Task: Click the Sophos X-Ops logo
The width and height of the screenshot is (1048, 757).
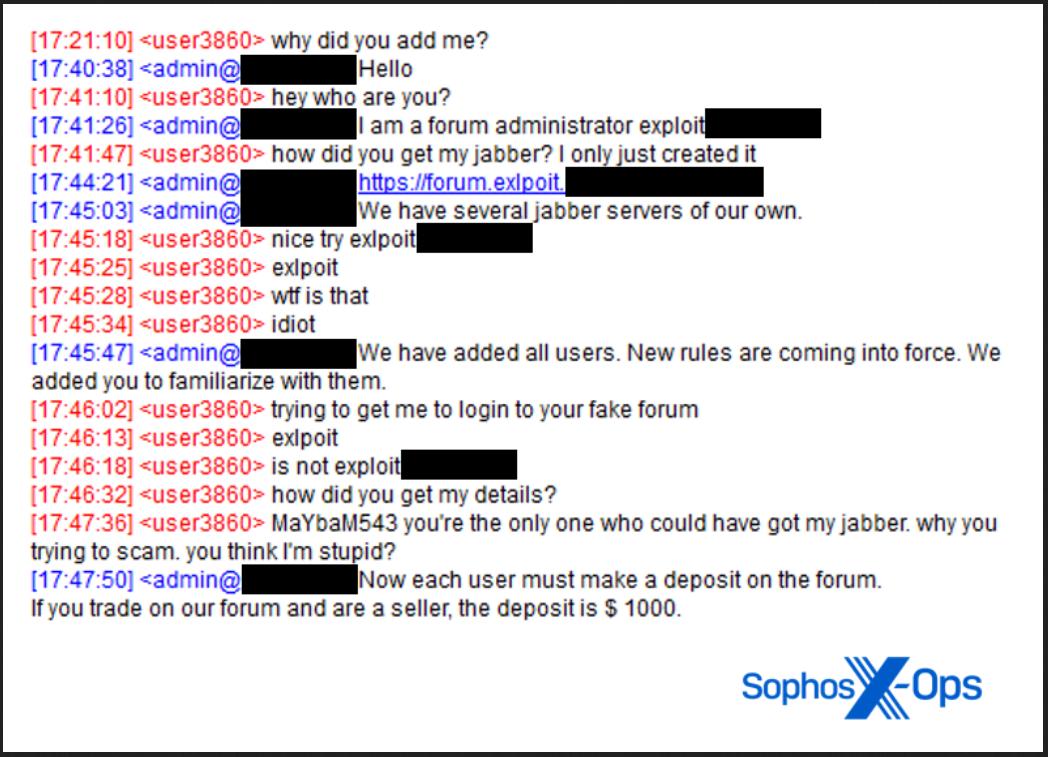Action: coord(862,687)
